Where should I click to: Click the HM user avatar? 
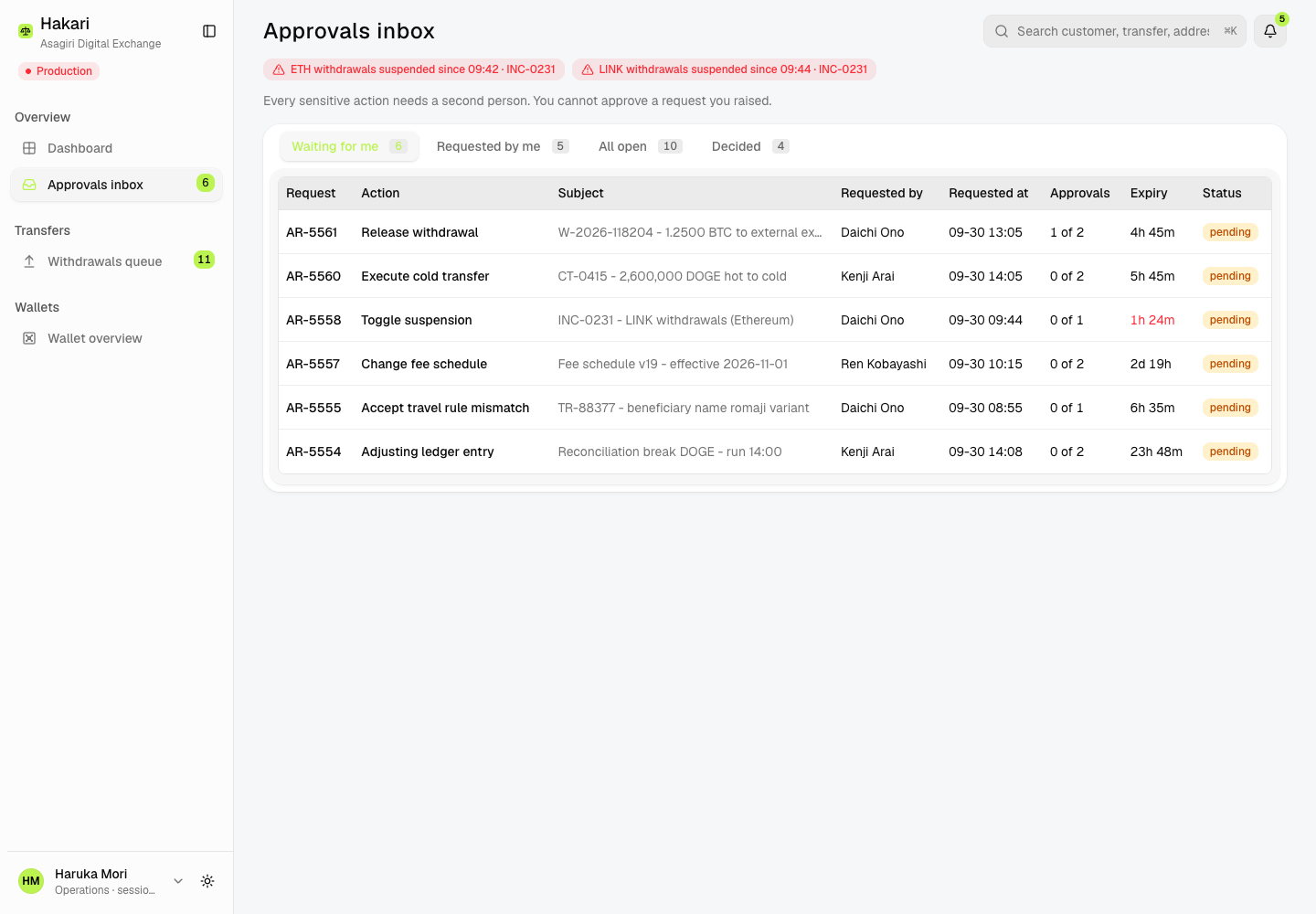tap(31, 881)
